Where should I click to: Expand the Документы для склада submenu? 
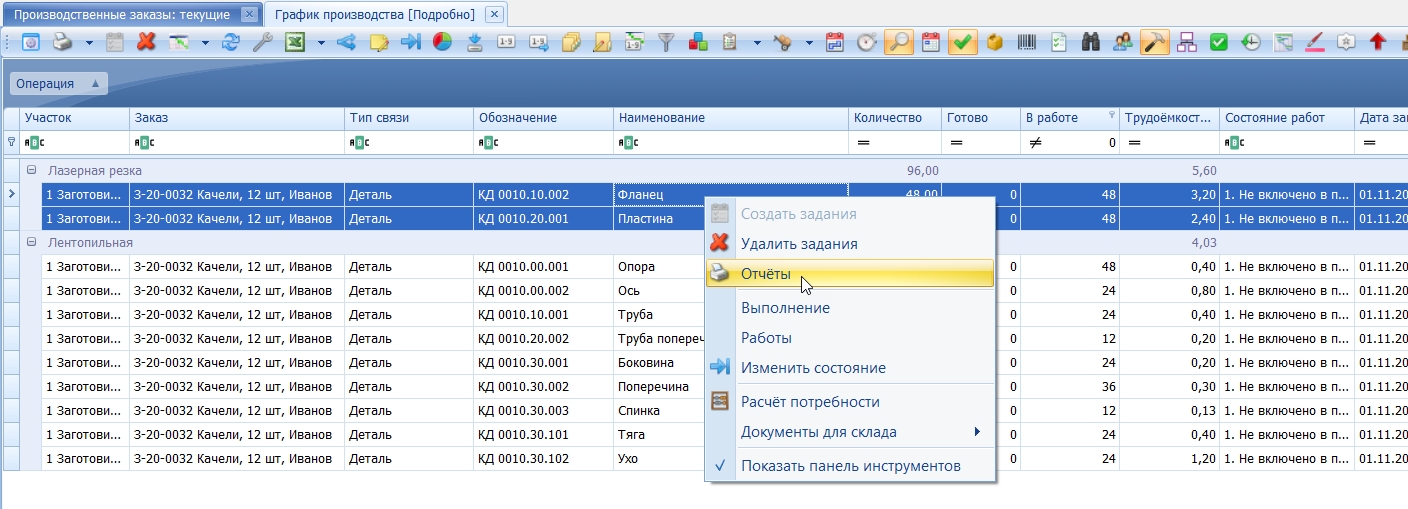click(x=849, y=432)
